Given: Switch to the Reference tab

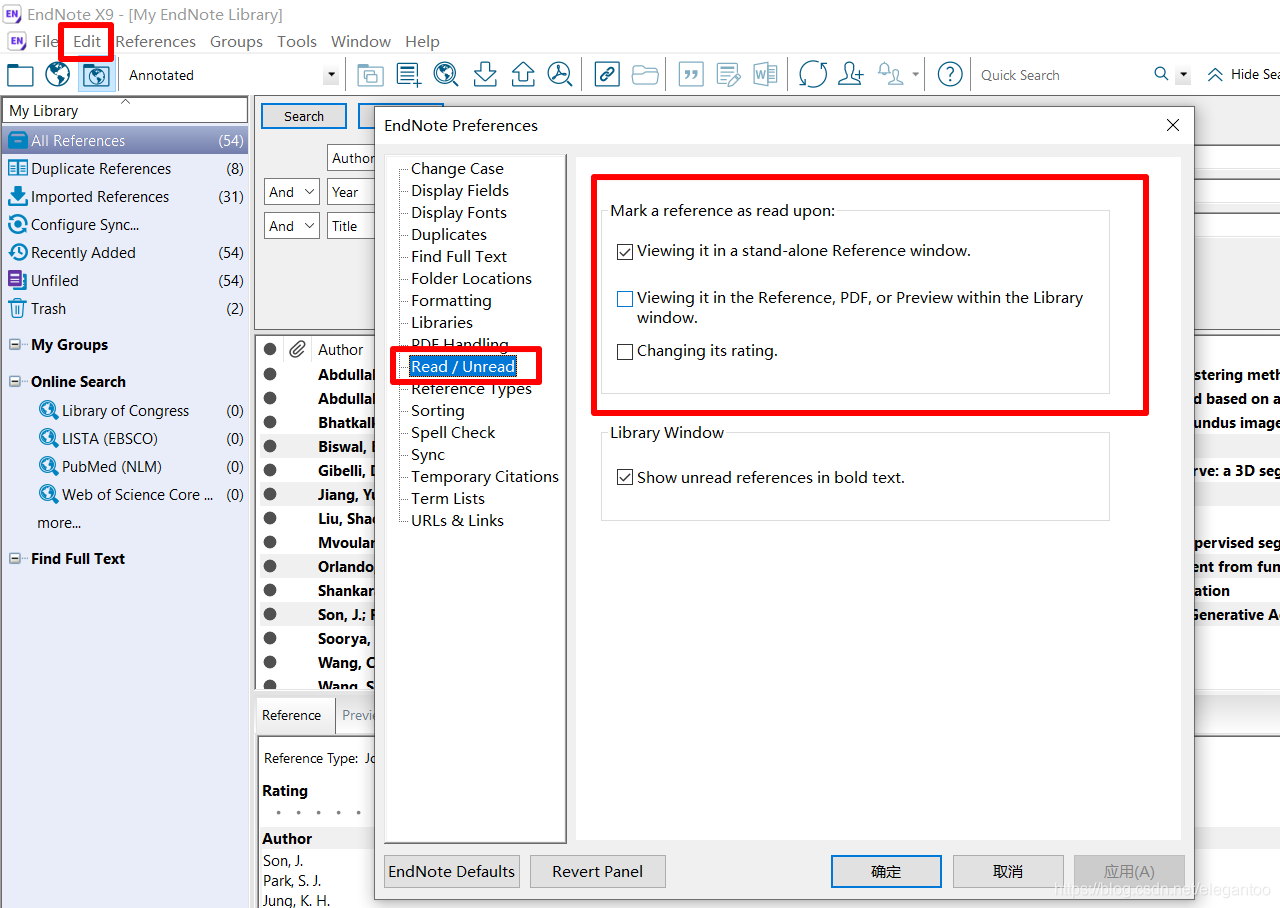Looking at the screenshot, I should [x=291, y=715].
